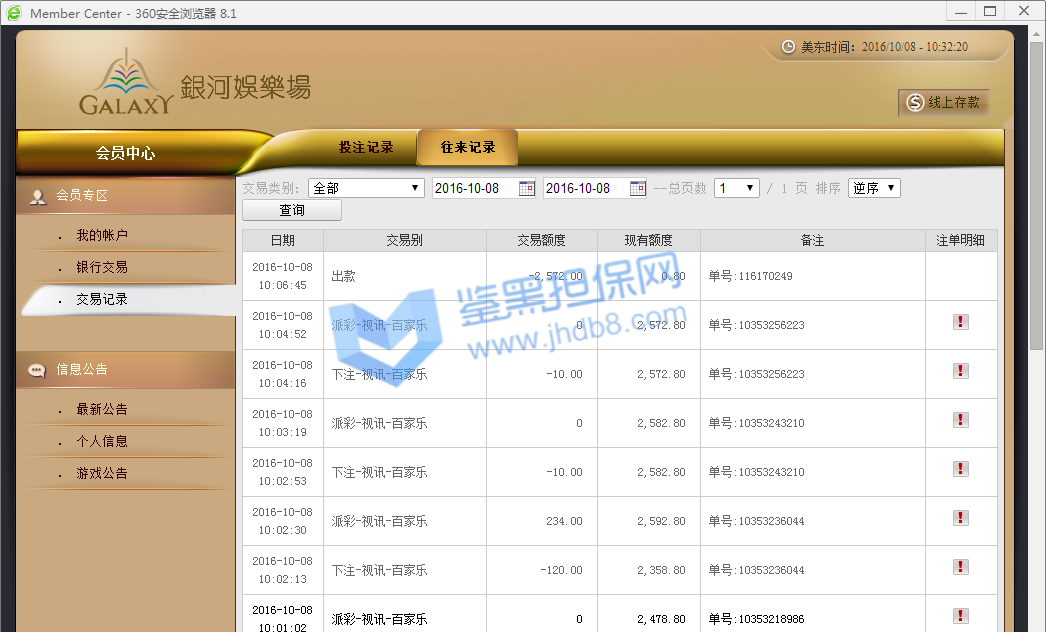Select the 往来记录 tab
The height and width of the screenshot is (632, 1046).
tap(468, 147)
